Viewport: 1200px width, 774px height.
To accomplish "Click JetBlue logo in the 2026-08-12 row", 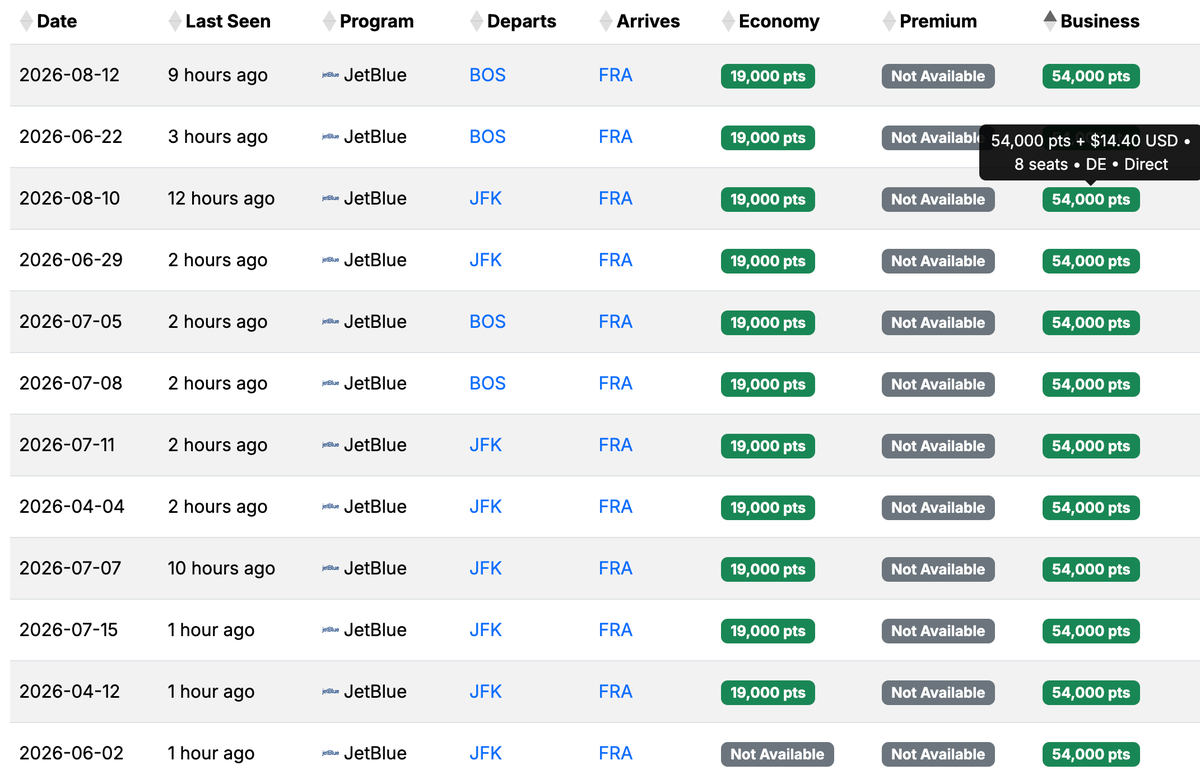I will 330,75.
